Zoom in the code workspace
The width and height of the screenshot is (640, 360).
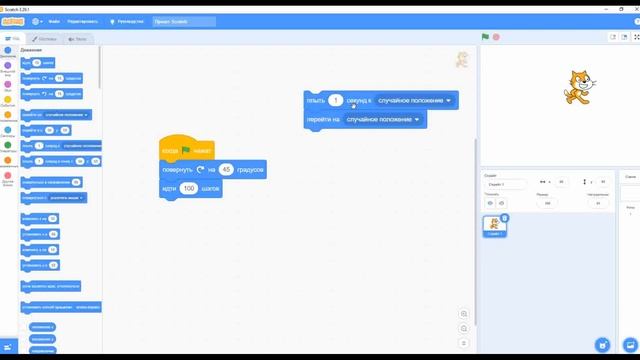click(x=464, y=314)
